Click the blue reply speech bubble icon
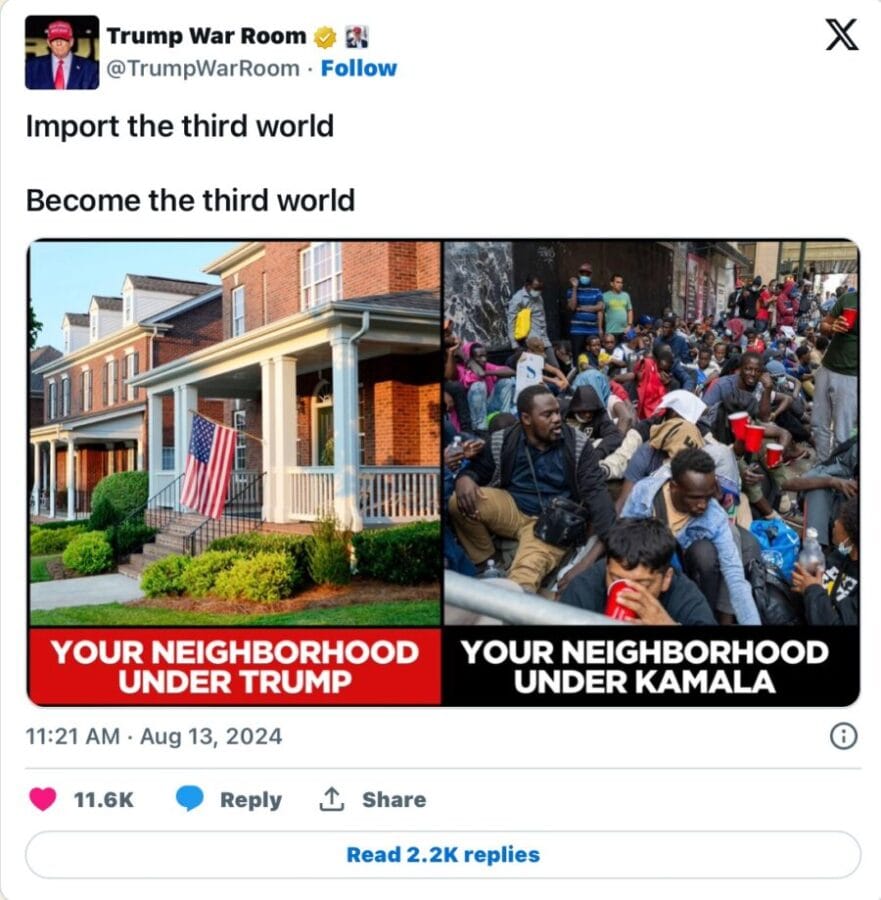881x900 pixels. click(189, 799)
